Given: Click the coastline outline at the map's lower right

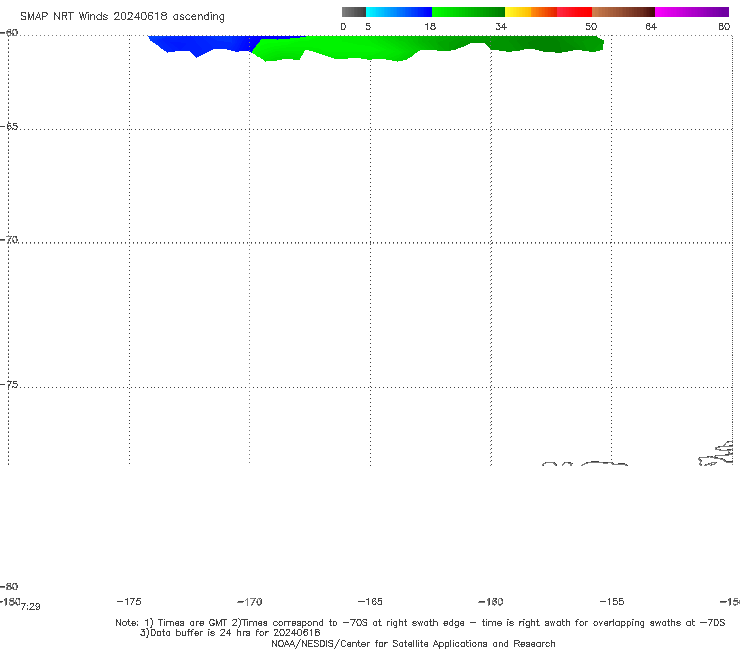Looking at the screenshot, I should [716, 454].
